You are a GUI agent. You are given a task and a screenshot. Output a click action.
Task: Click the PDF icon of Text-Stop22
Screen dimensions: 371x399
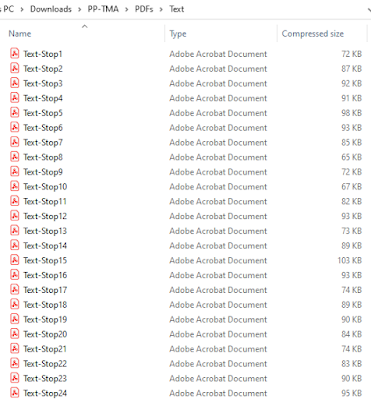tap(14, 363)
